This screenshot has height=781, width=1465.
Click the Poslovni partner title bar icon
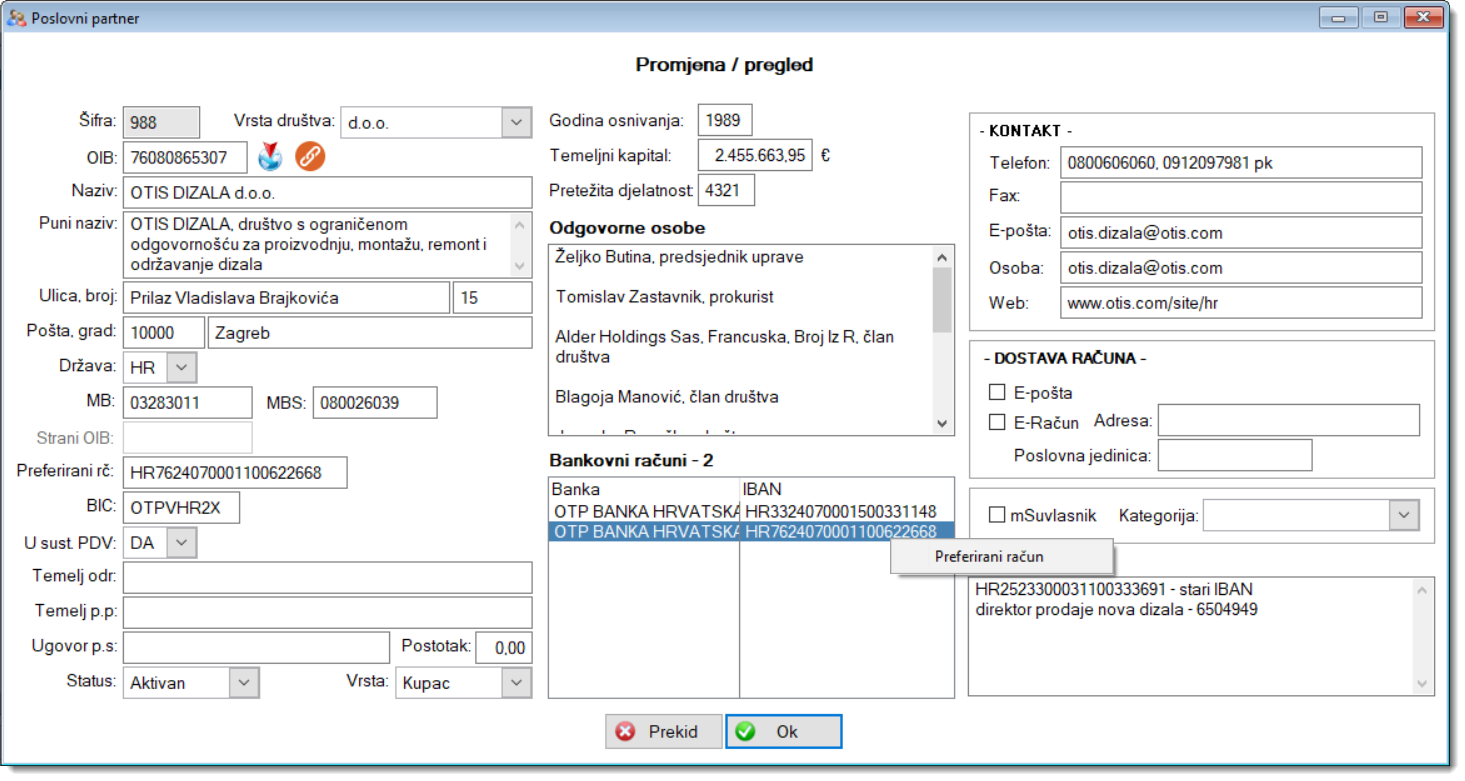tap(17, 18)
